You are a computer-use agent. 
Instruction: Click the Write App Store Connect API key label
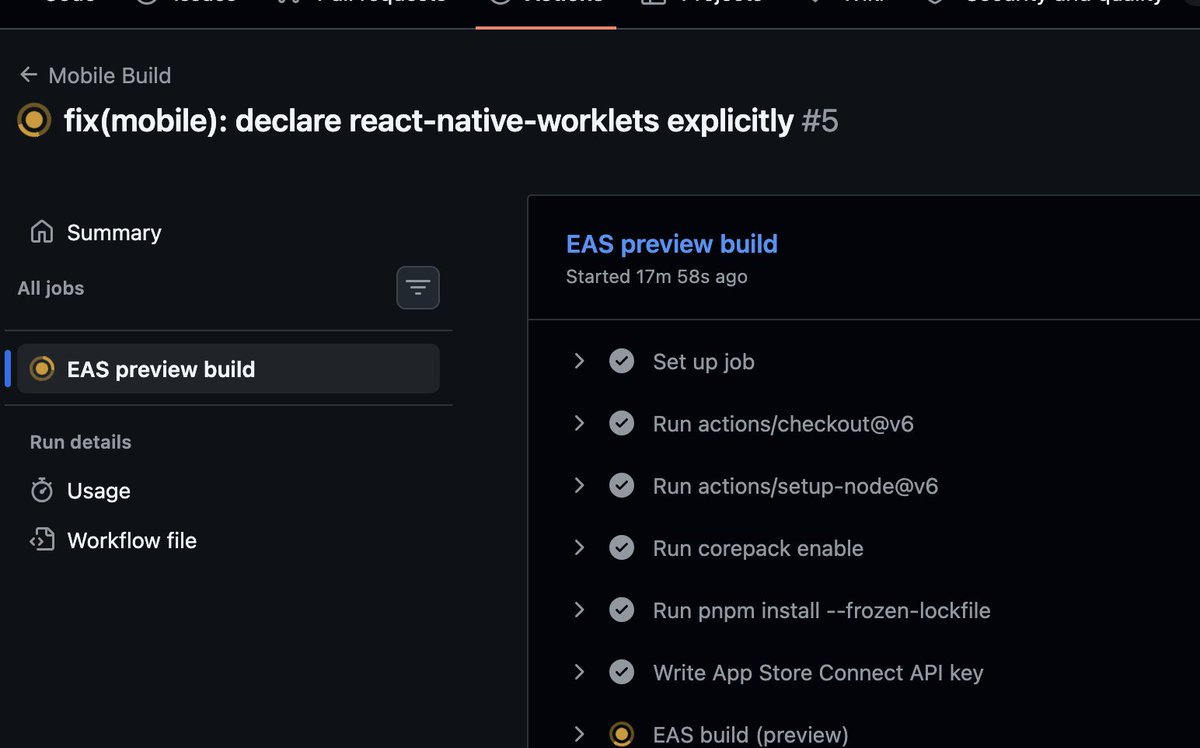tap(818, 672)
